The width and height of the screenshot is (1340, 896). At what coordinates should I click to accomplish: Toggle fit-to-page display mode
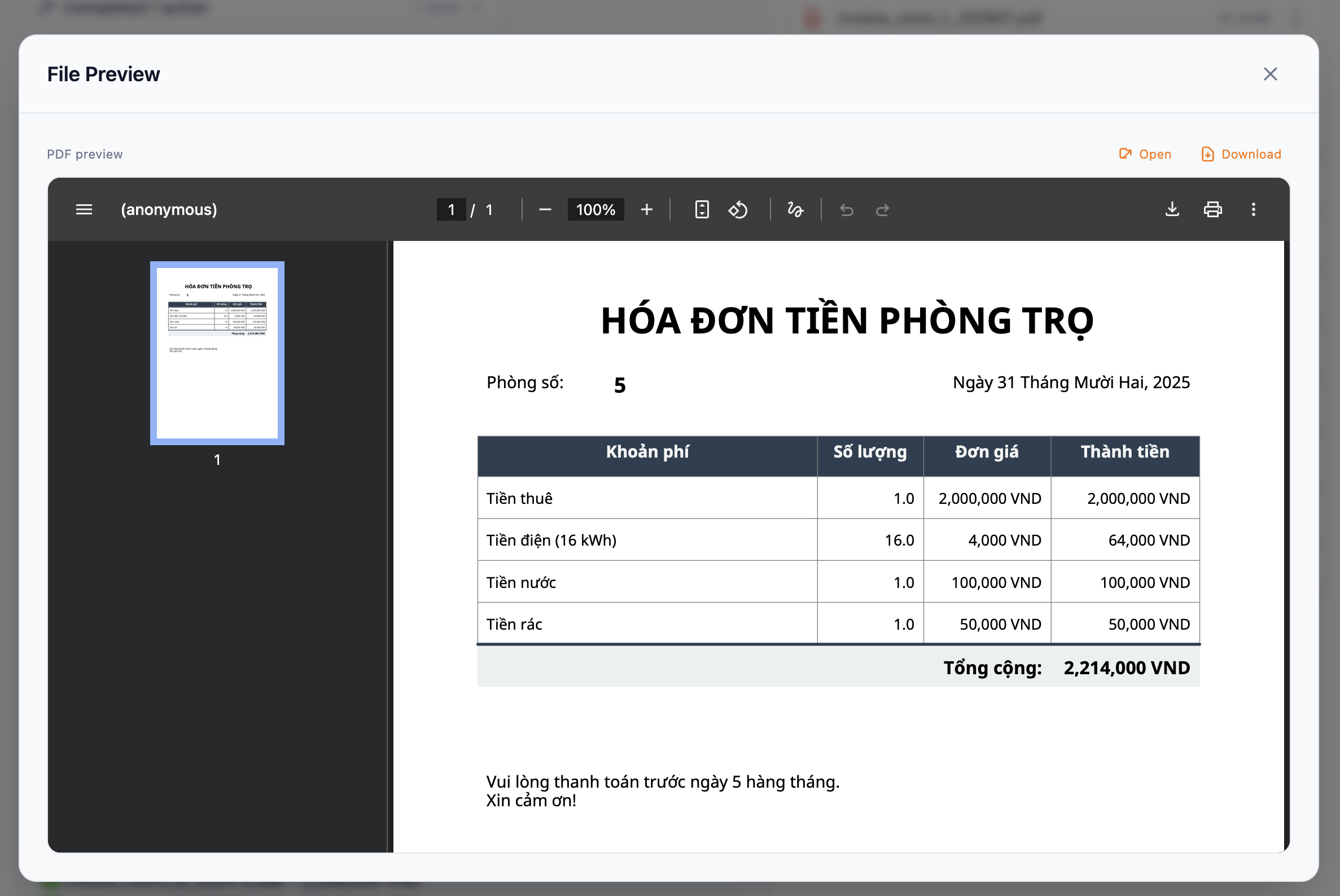(702, 209)
